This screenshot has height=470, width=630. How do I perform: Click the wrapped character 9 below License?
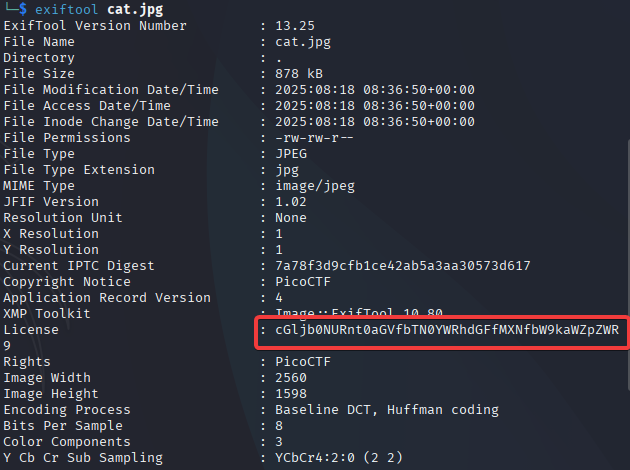click(7, 346)
